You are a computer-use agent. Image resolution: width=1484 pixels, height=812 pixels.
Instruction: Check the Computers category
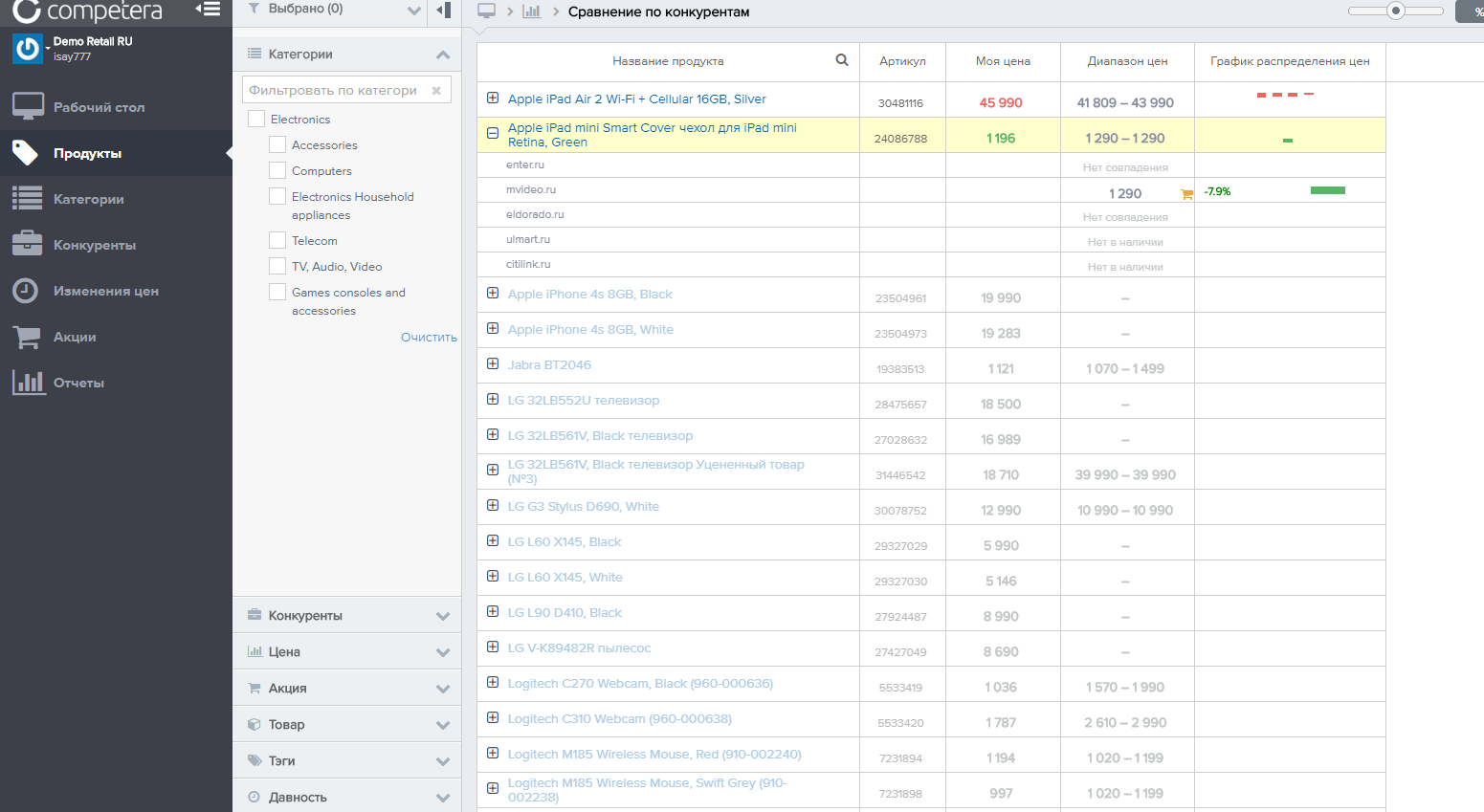coord(277,170)
